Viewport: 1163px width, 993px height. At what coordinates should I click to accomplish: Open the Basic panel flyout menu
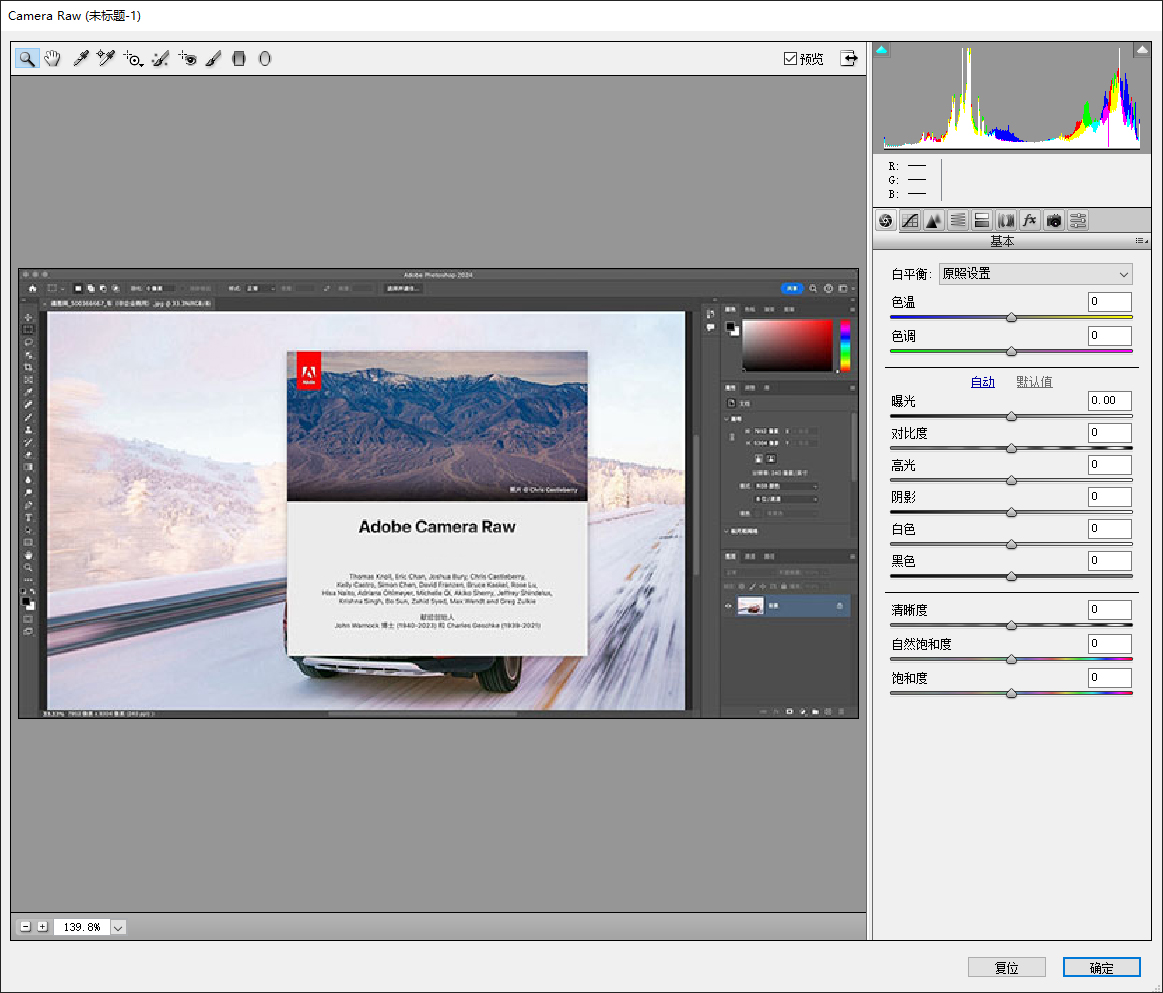pos(1140,240)
